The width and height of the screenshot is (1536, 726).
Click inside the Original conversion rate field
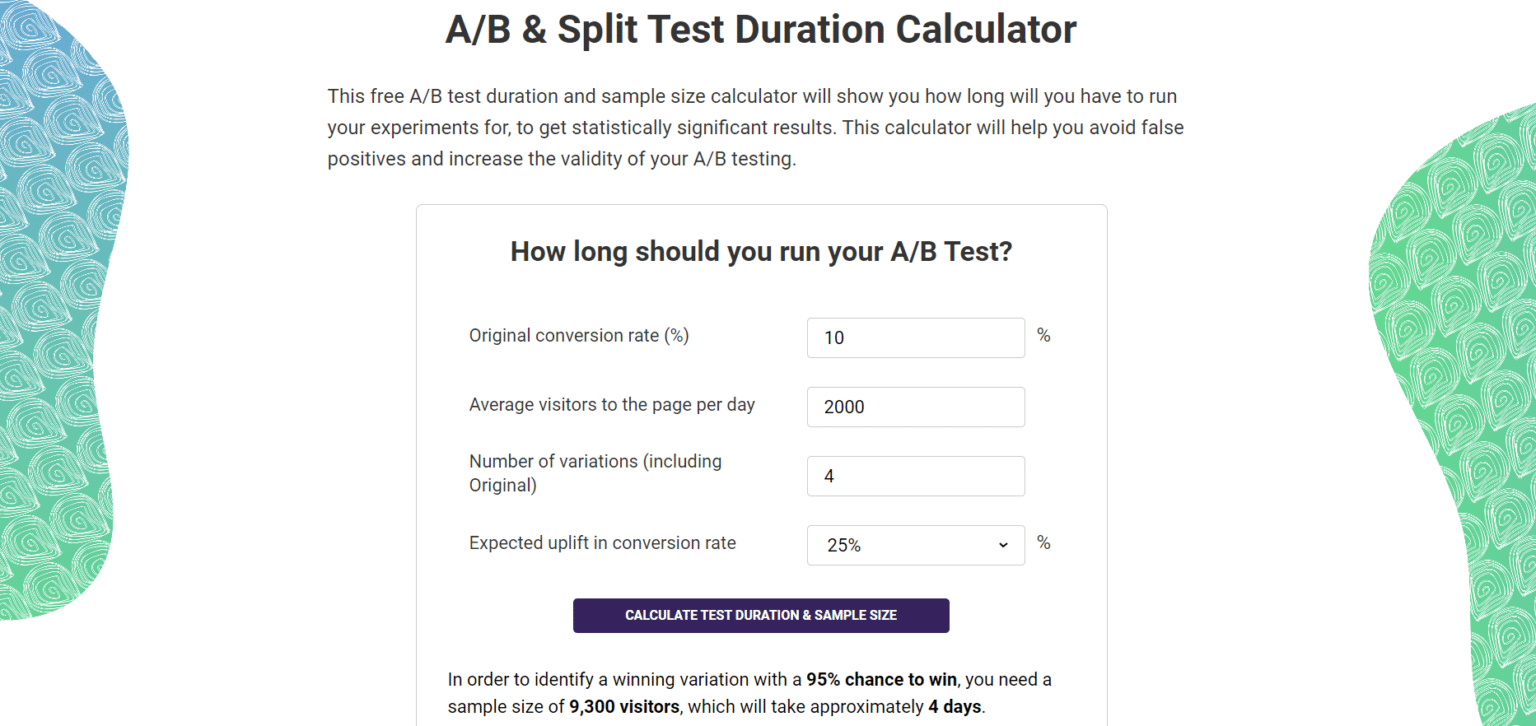pos(915,337)
